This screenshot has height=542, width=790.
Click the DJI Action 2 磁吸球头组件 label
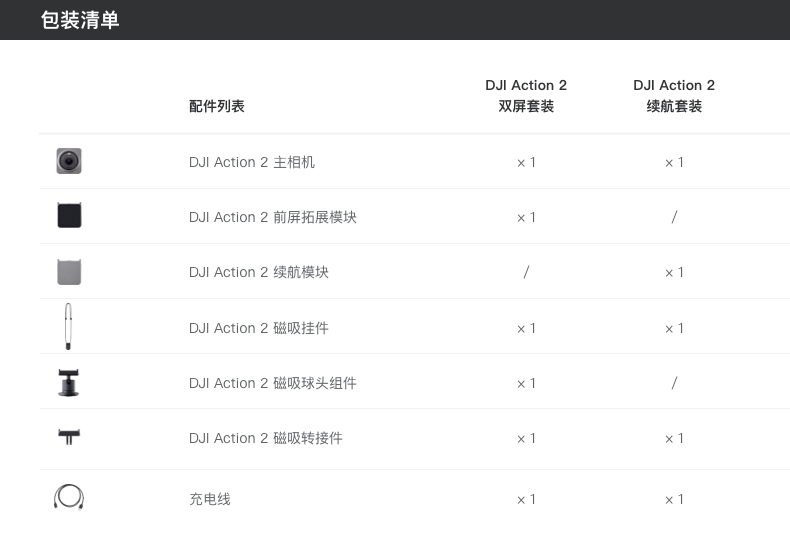pos(273,383)
